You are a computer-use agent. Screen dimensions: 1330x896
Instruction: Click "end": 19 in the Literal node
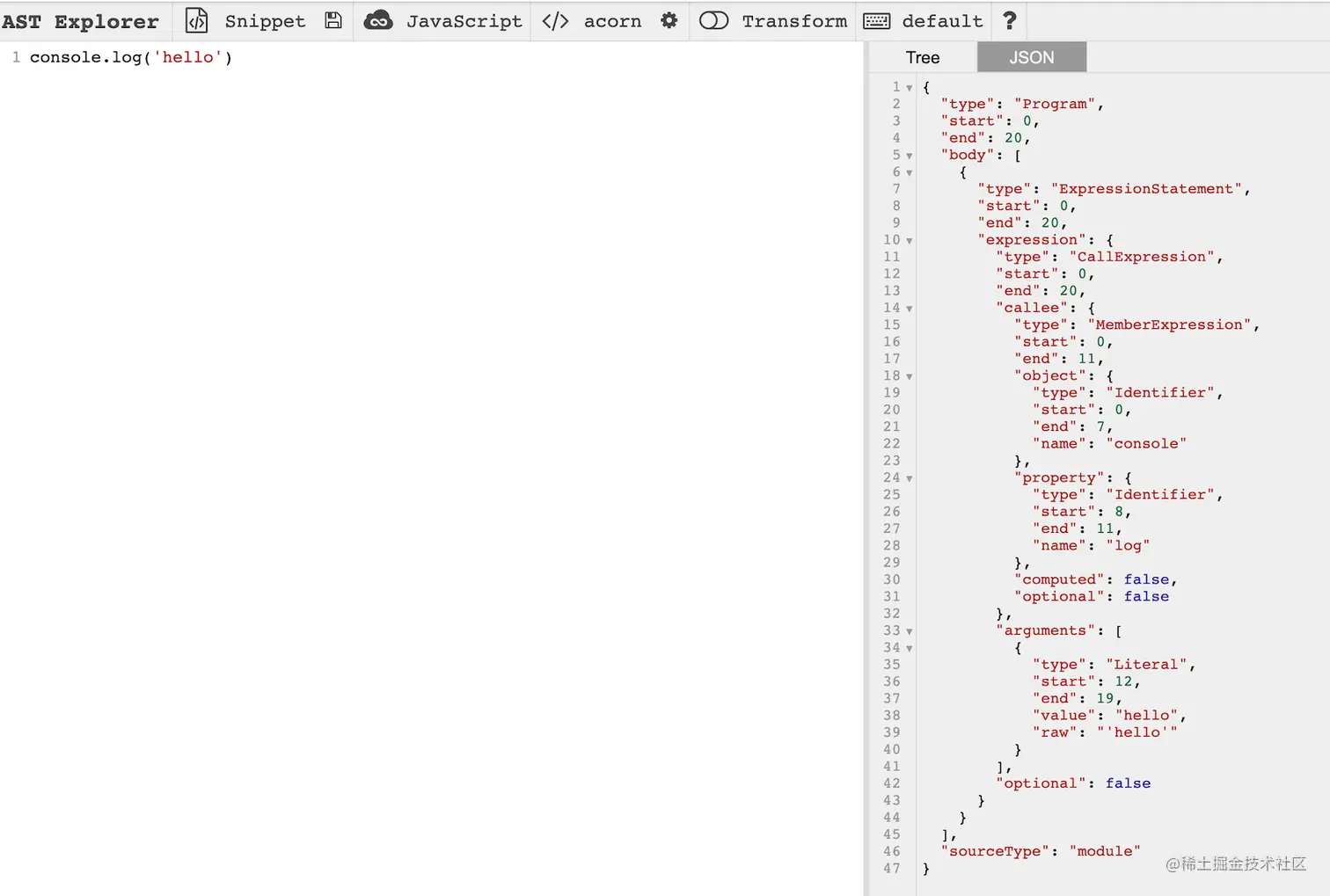click(1078, 698)
